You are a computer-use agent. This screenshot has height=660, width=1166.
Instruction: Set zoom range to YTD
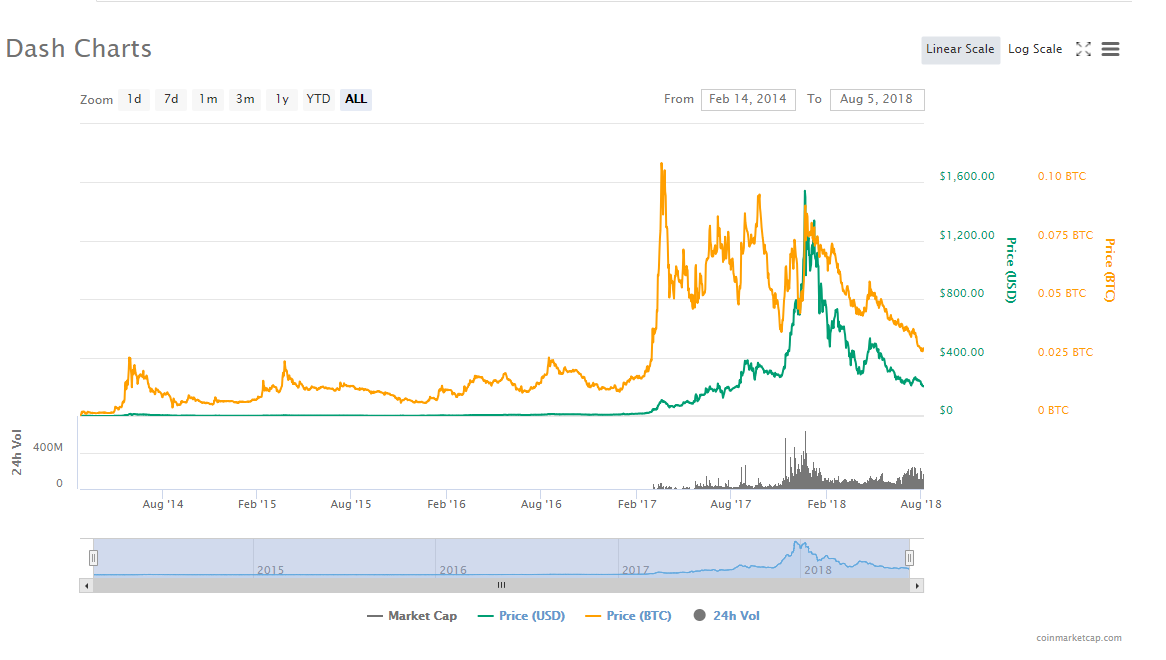pyautogui.click(x=318, y=99)
